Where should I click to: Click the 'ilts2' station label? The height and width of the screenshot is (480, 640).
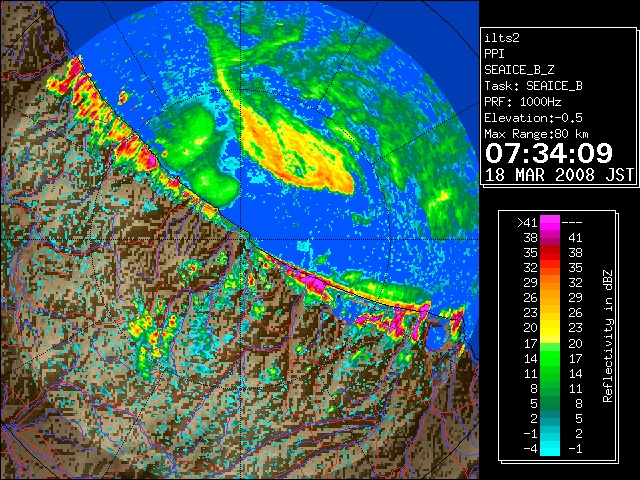tap(502, 38)
